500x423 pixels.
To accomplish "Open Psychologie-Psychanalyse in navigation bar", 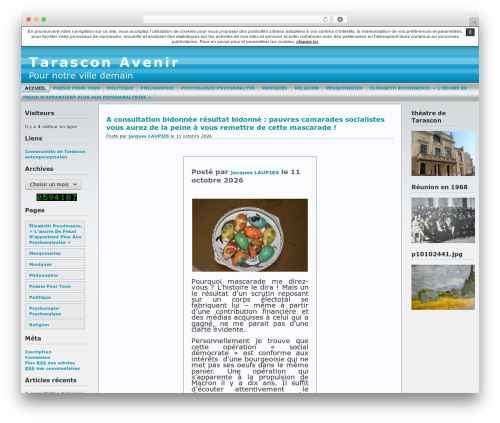I will [218, 88].
